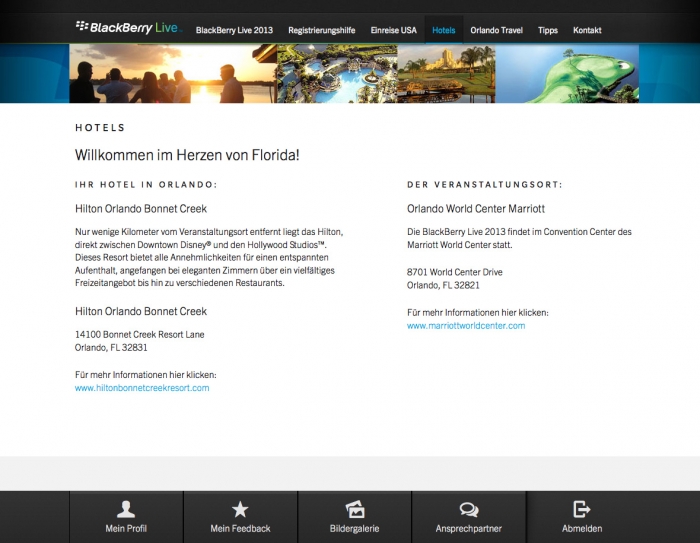Visit the www.marriottworldcenter.com link
700x543 pixels.
[x=466, y=326]
